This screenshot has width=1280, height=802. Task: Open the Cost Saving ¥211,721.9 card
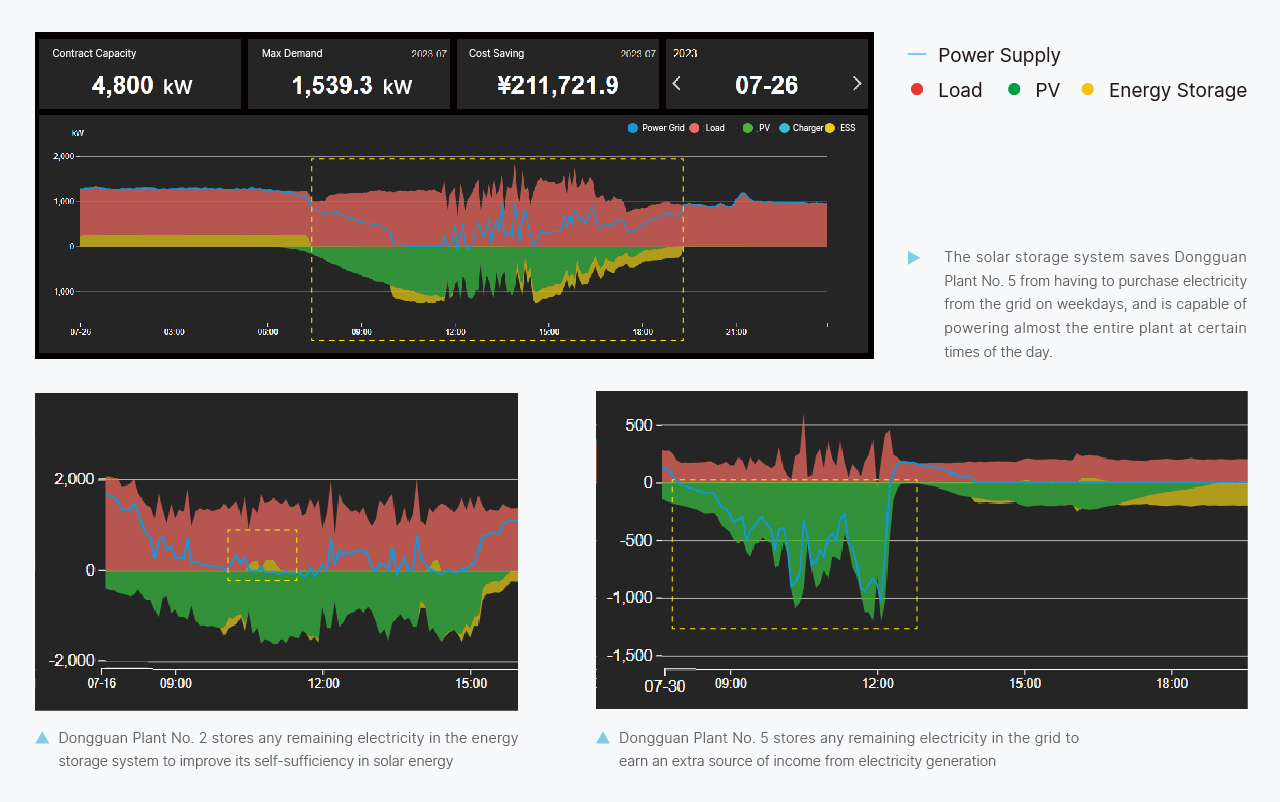coord(558,74)
